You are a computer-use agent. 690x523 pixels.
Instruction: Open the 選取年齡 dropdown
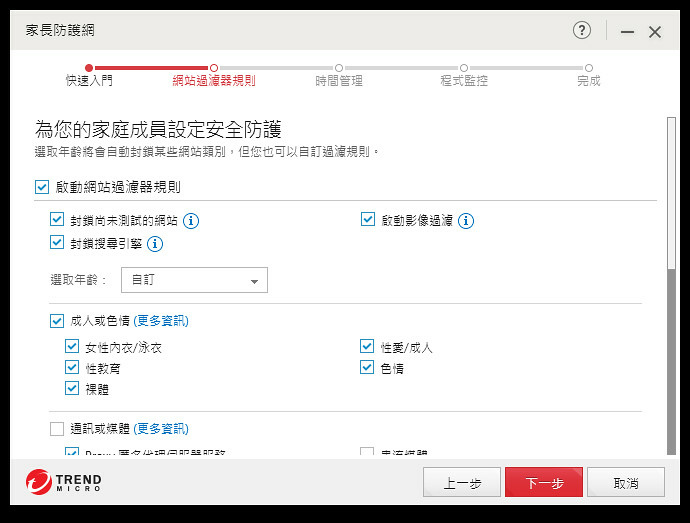pos(194,280)
